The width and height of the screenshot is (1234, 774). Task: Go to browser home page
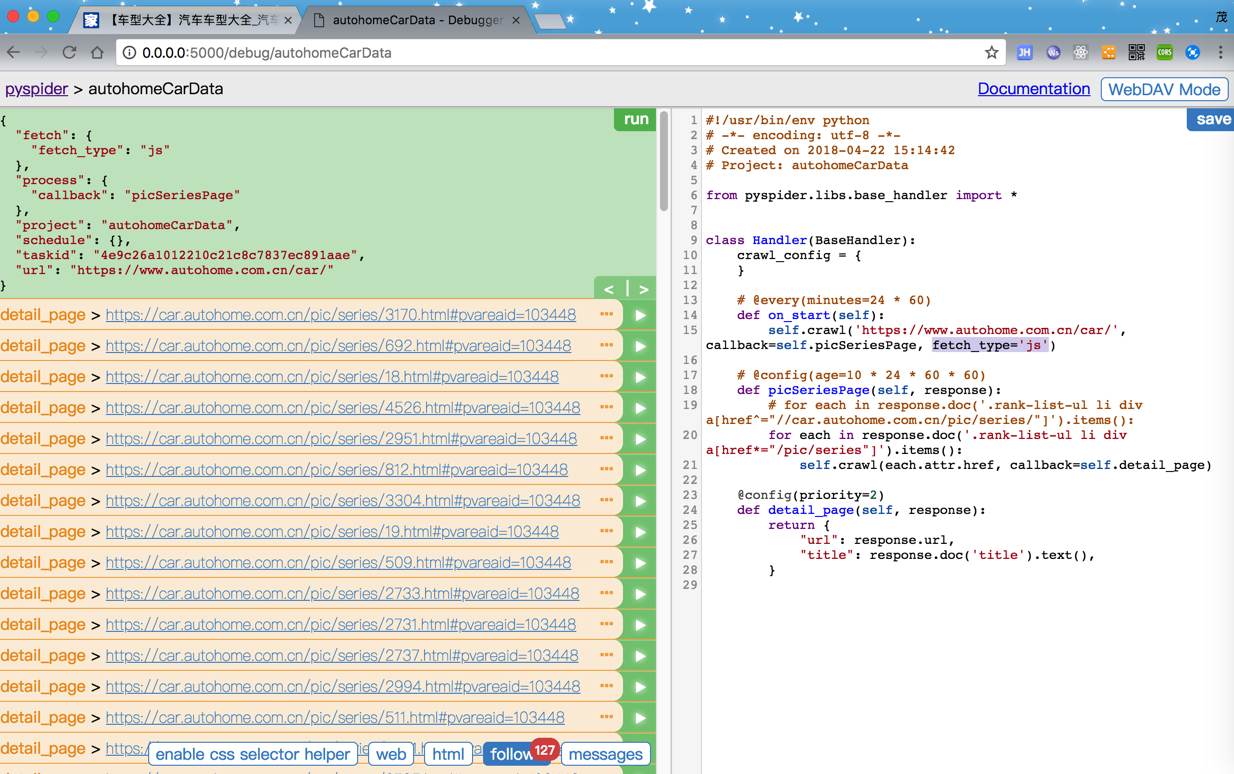tap(97, 52)
